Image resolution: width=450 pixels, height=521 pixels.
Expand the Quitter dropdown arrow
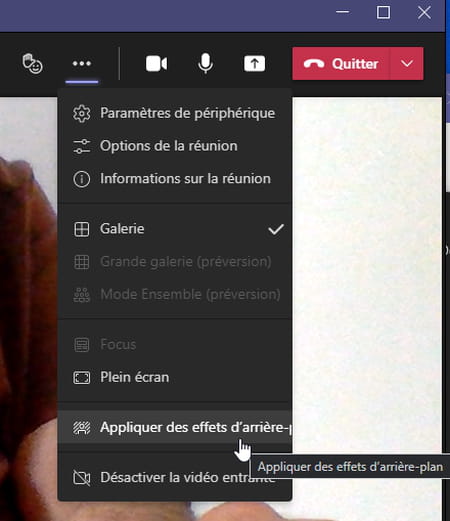pyautogui.click(x=407, y=63)
